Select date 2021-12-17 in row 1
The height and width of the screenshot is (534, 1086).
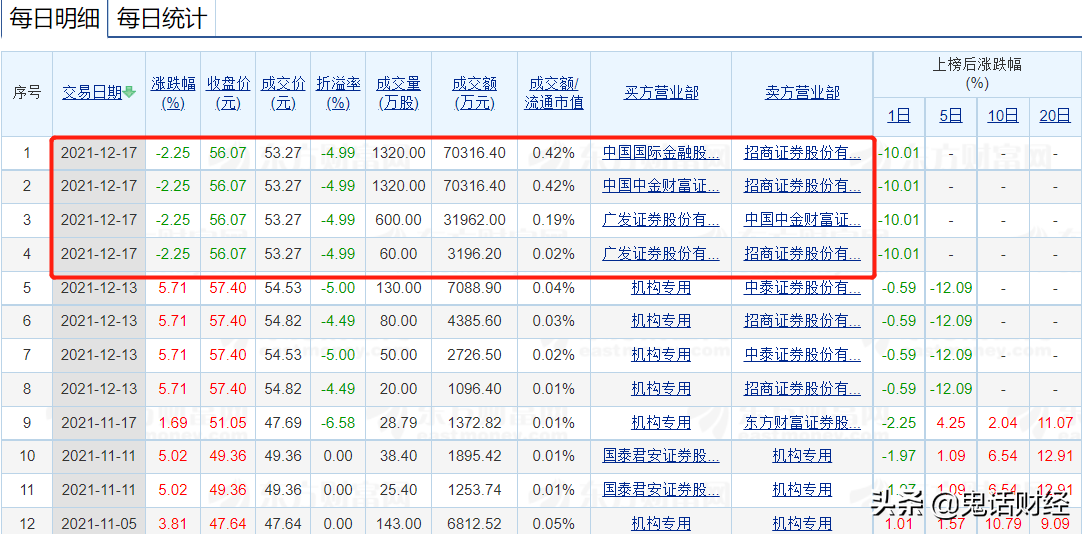pyautogui.click(x=99, y=152)
